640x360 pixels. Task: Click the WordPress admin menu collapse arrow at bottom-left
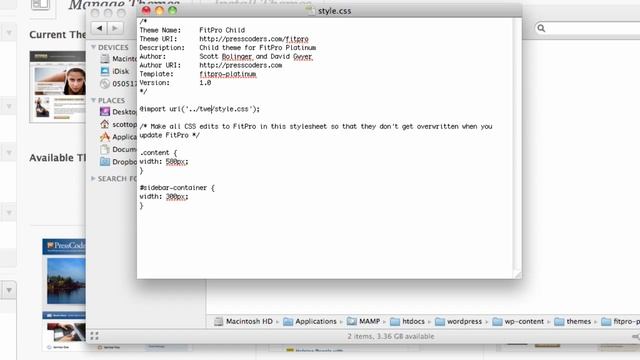tap(9, 290)
